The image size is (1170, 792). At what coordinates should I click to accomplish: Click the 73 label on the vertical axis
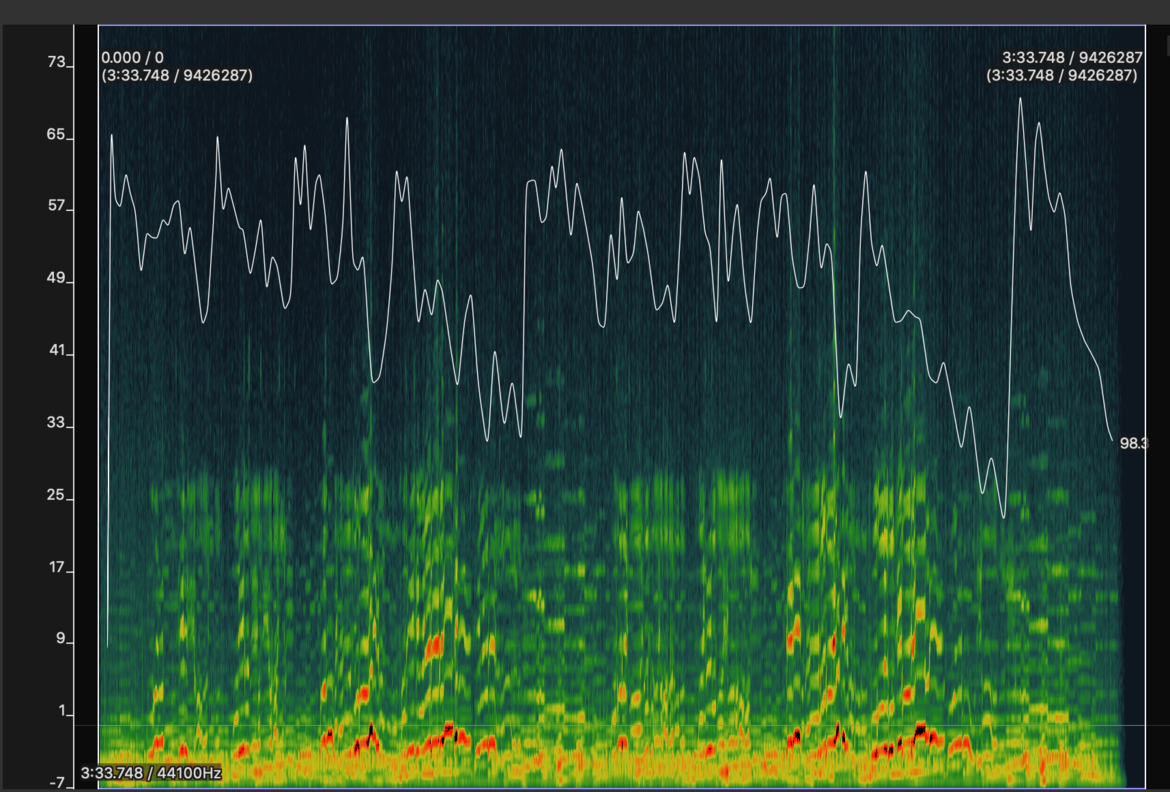coord(55,63)
